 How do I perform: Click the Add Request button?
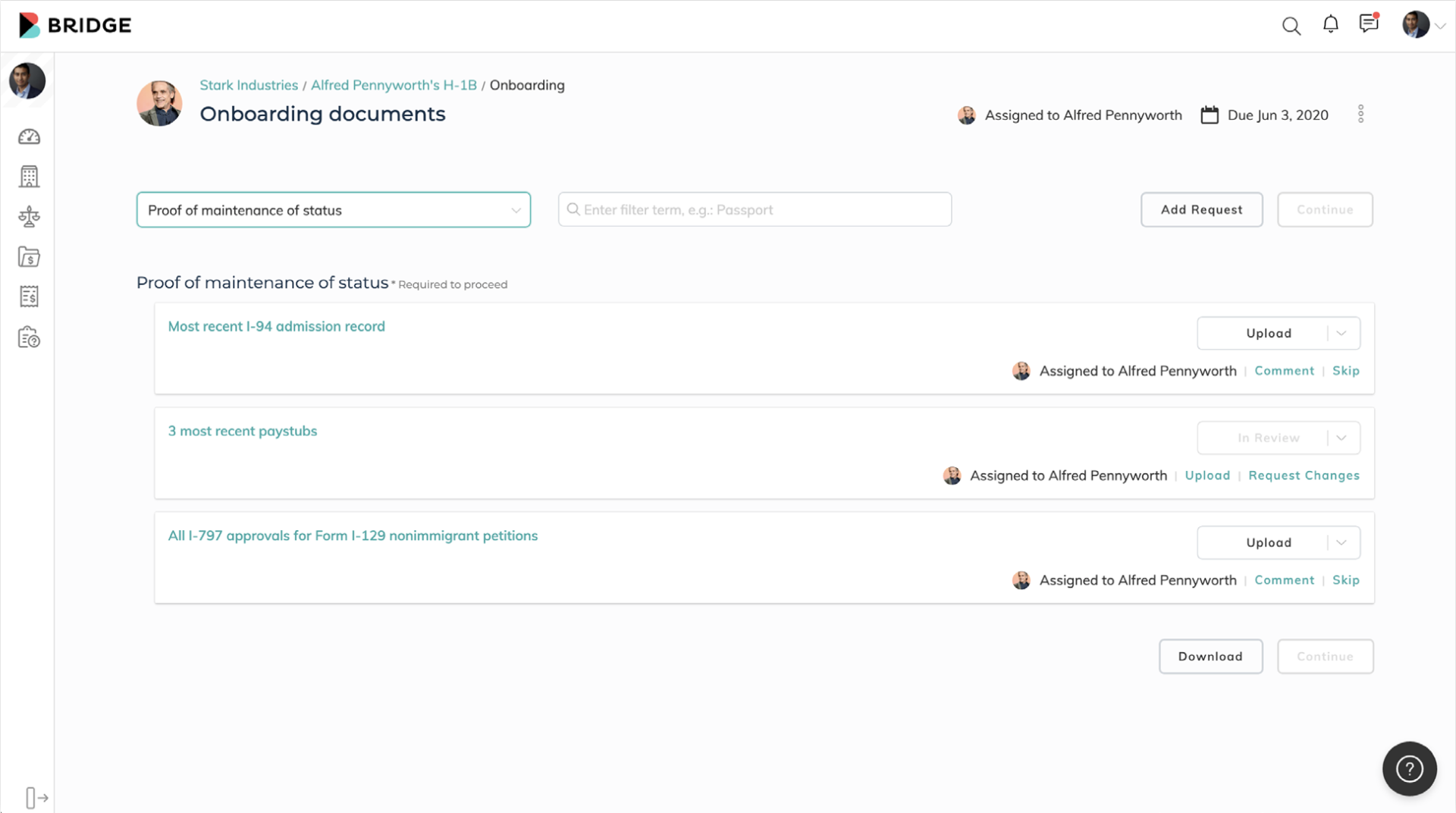1201,209
